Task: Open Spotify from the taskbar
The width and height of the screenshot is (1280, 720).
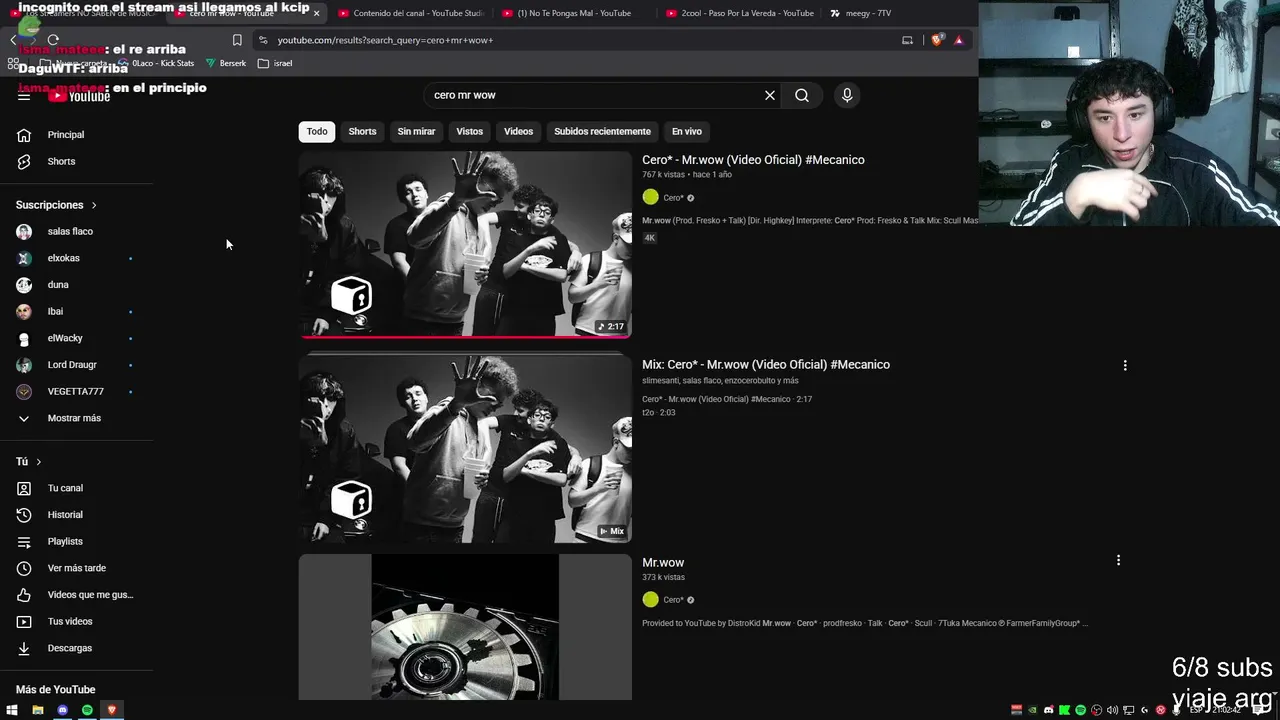Action: [87, 710]
